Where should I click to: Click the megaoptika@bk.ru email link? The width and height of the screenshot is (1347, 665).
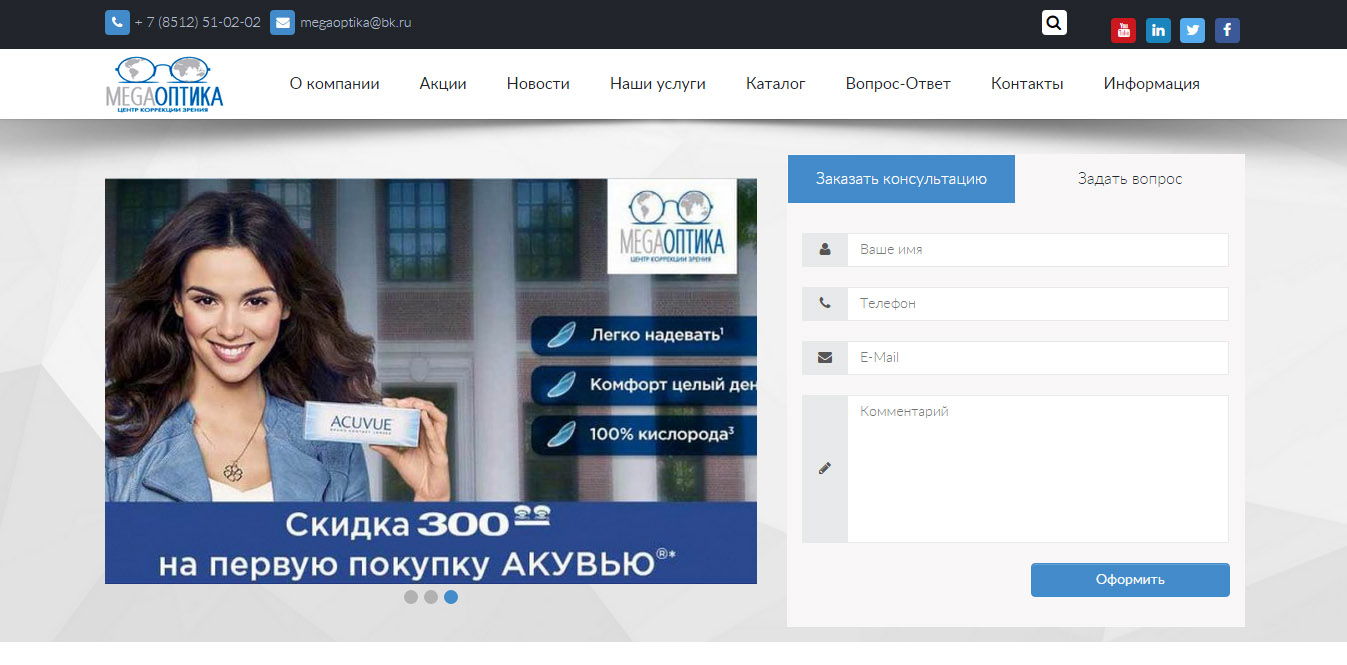pos(355,22)
